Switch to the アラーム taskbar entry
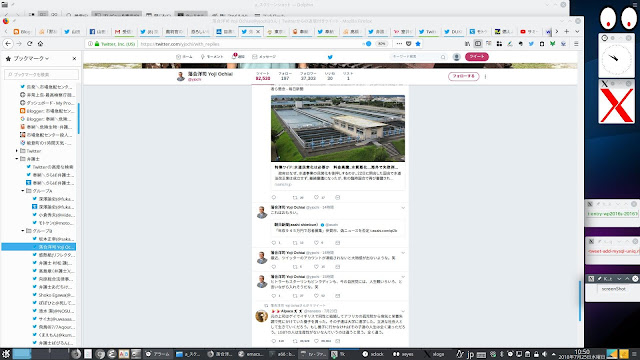The width and height of the screenshot is (640, 360). [x=158, y=354]
